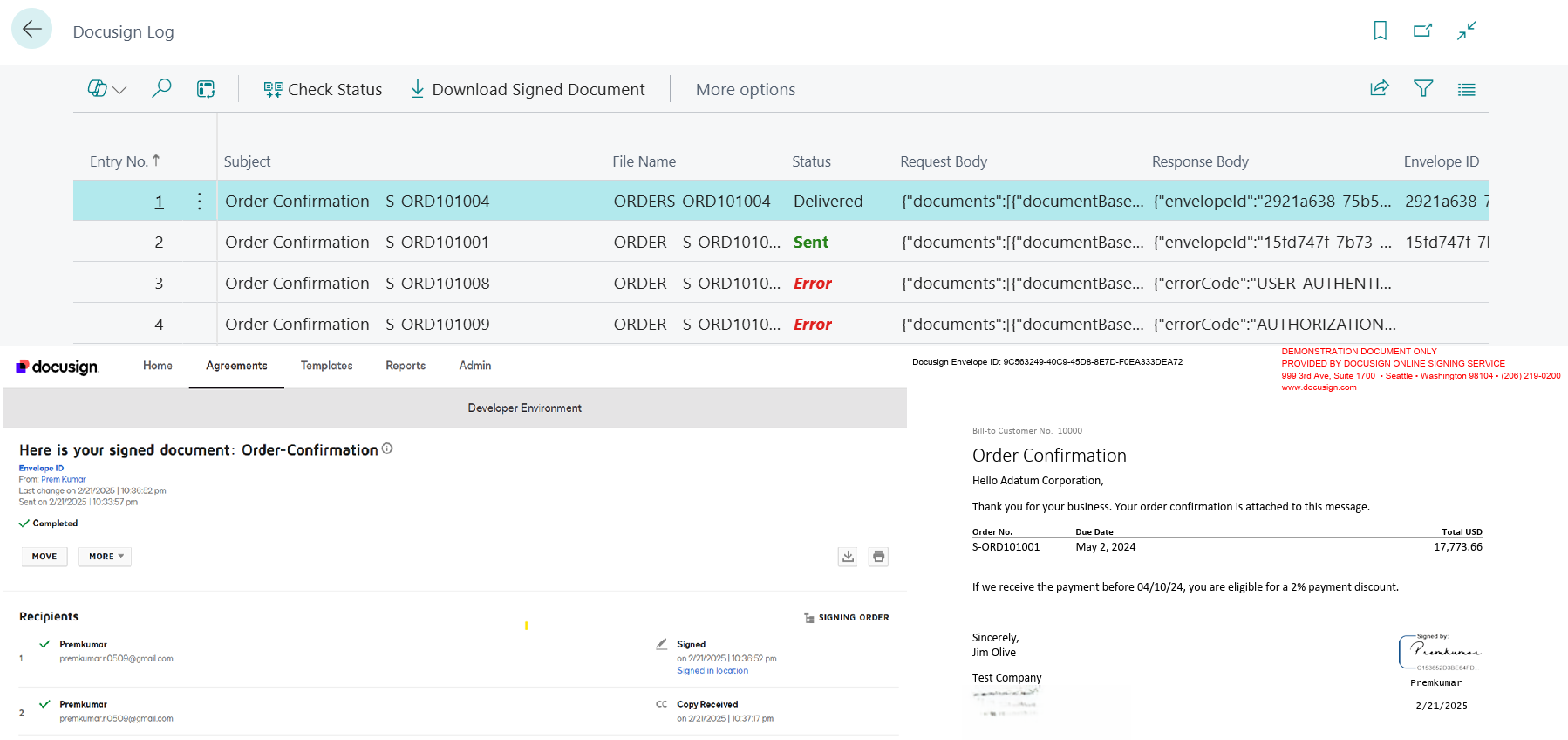Print the envelope with printer icon
1568x740 pixels.
(878, 557)
